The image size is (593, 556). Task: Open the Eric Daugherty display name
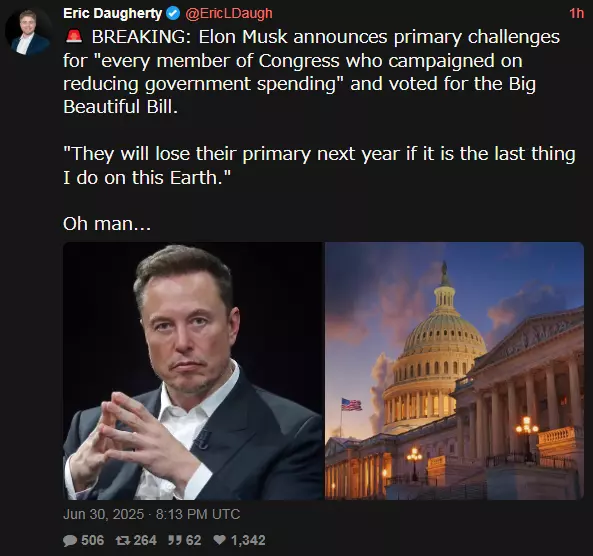coord(113,14)
